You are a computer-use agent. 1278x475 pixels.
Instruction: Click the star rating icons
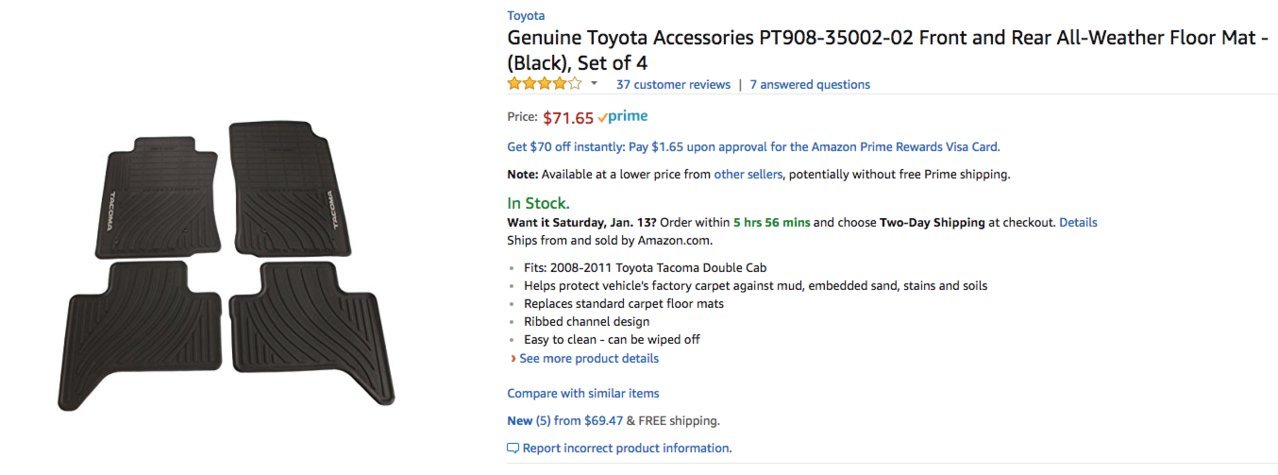(x=544, y=84)
